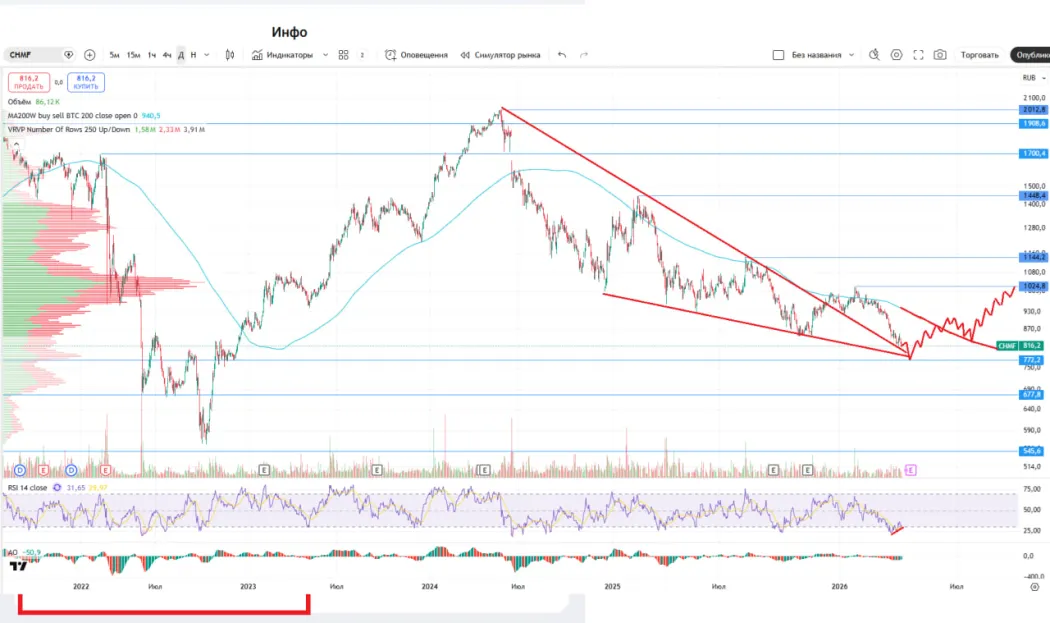Expand the Индикаторы dropdown arrow
The width and height of the screenshot is (1050, 623).
(x=325, y=55)
